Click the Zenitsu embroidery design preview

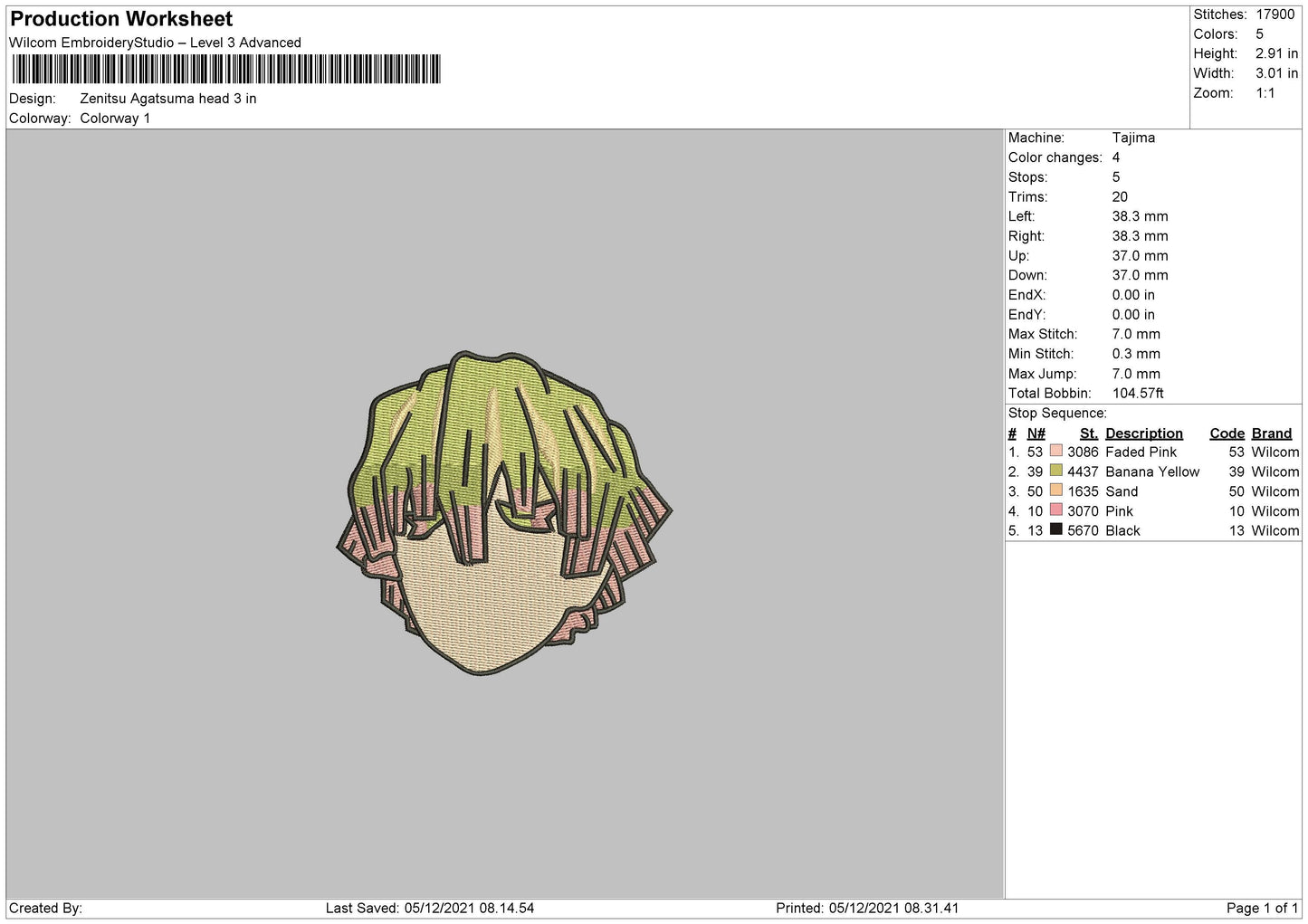504,513
